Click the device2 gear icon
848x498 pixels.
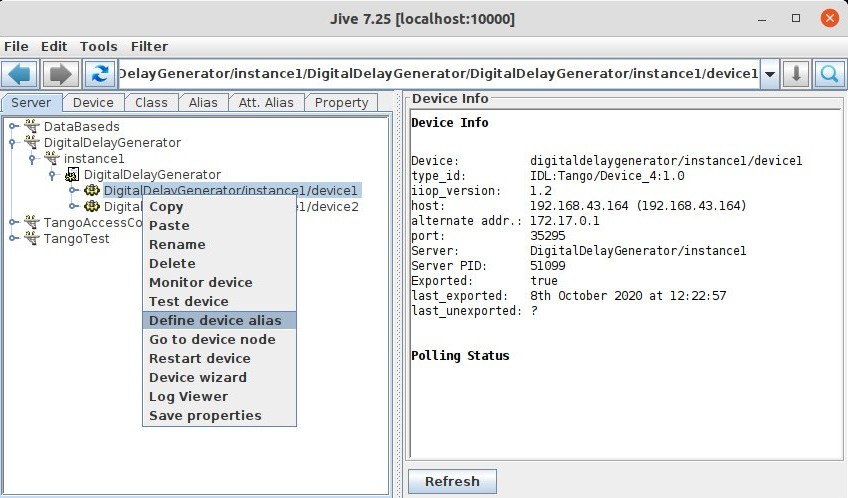click(92, 206)
